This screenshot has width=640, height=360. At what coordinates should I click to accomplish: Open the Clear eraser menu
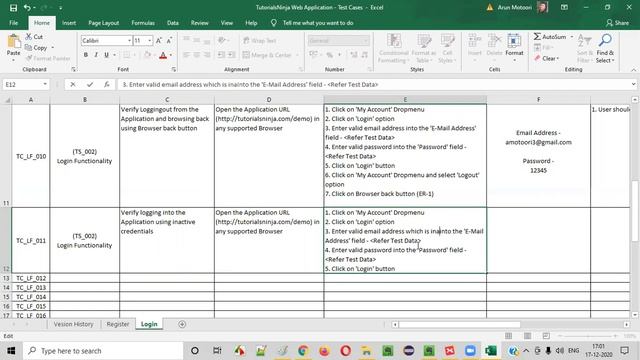coord(547,58)
